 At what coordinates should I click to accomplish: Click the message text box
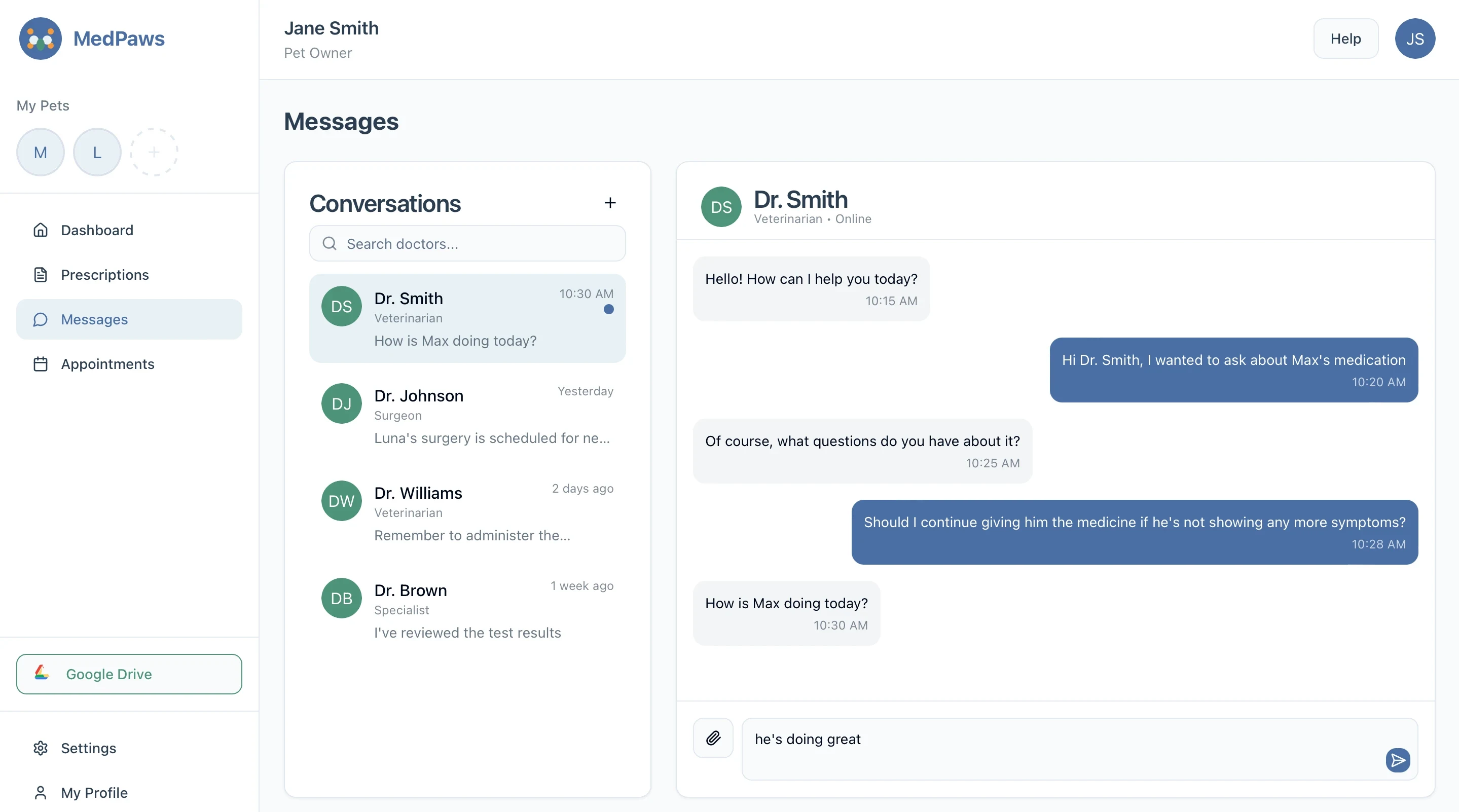(1079, 749)
